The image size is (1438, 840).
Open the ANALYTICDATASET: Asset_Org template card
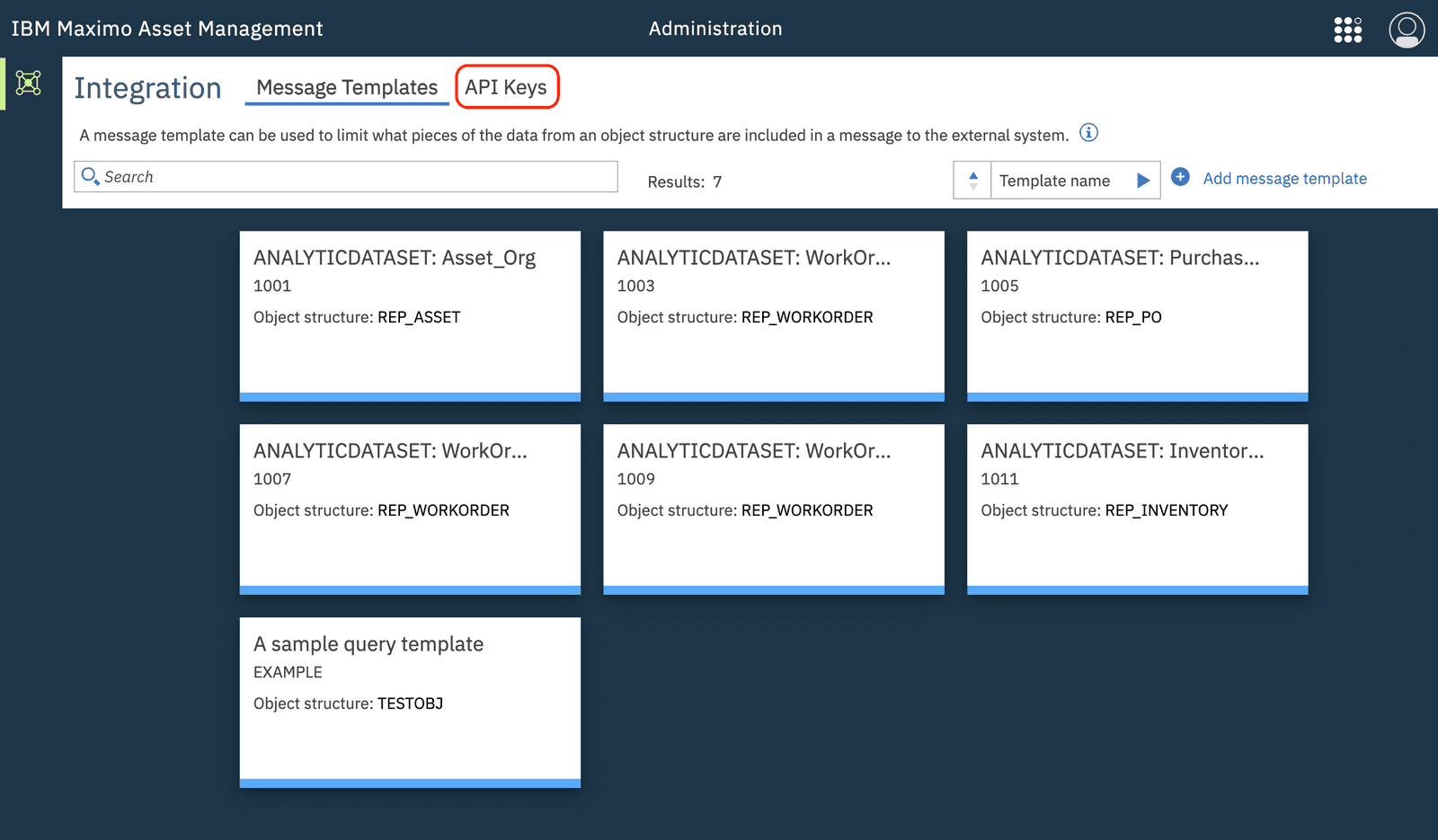pyautogui.click(x=410, y=314)
